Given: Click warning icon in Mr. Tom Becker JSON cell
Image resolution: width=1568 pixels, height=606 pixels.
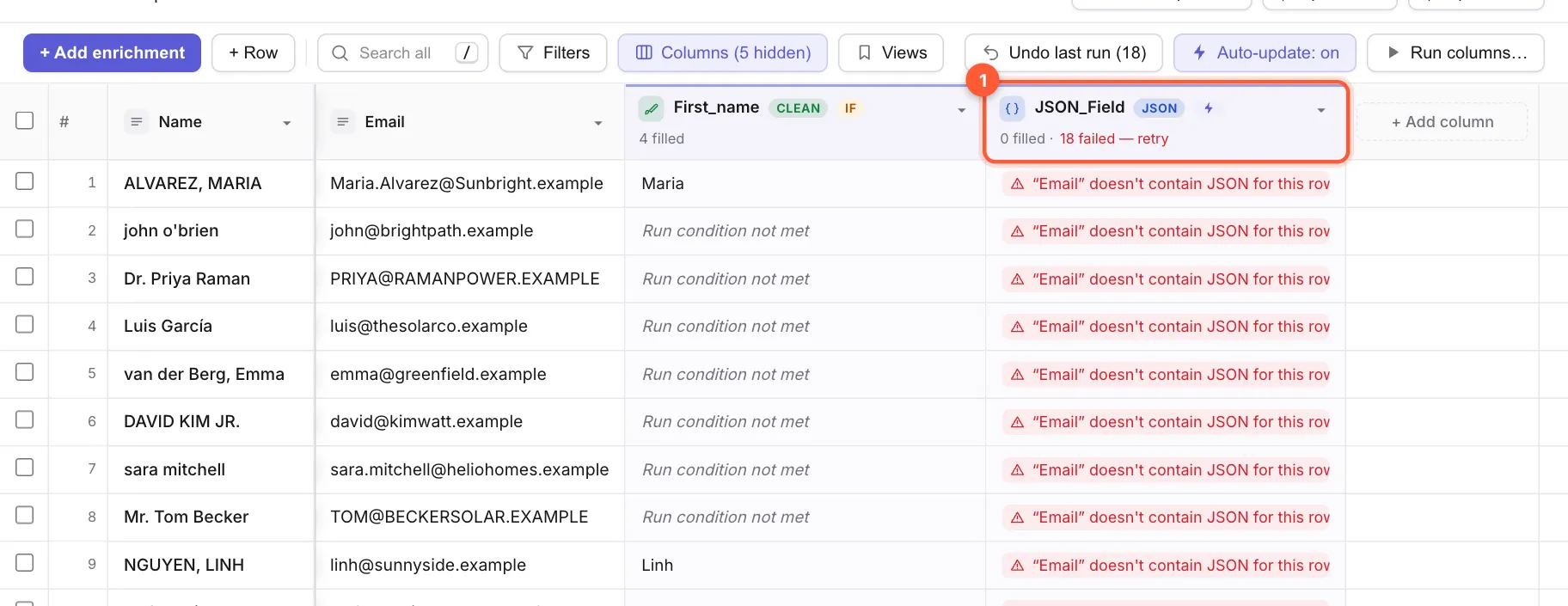Looking at the screenshot, I should pos(1017,517).
